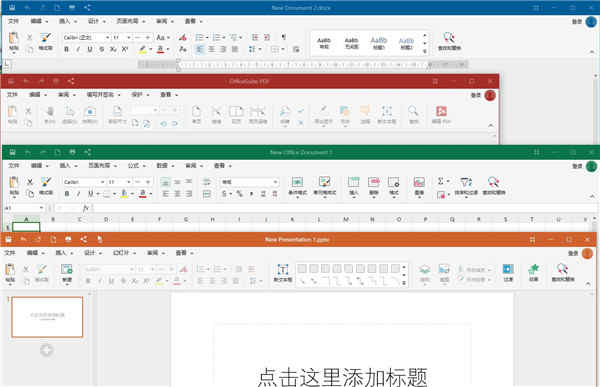Click the green star effects icon in presentation
Viewport: 600px width, 387px height.
coord(534,273)
